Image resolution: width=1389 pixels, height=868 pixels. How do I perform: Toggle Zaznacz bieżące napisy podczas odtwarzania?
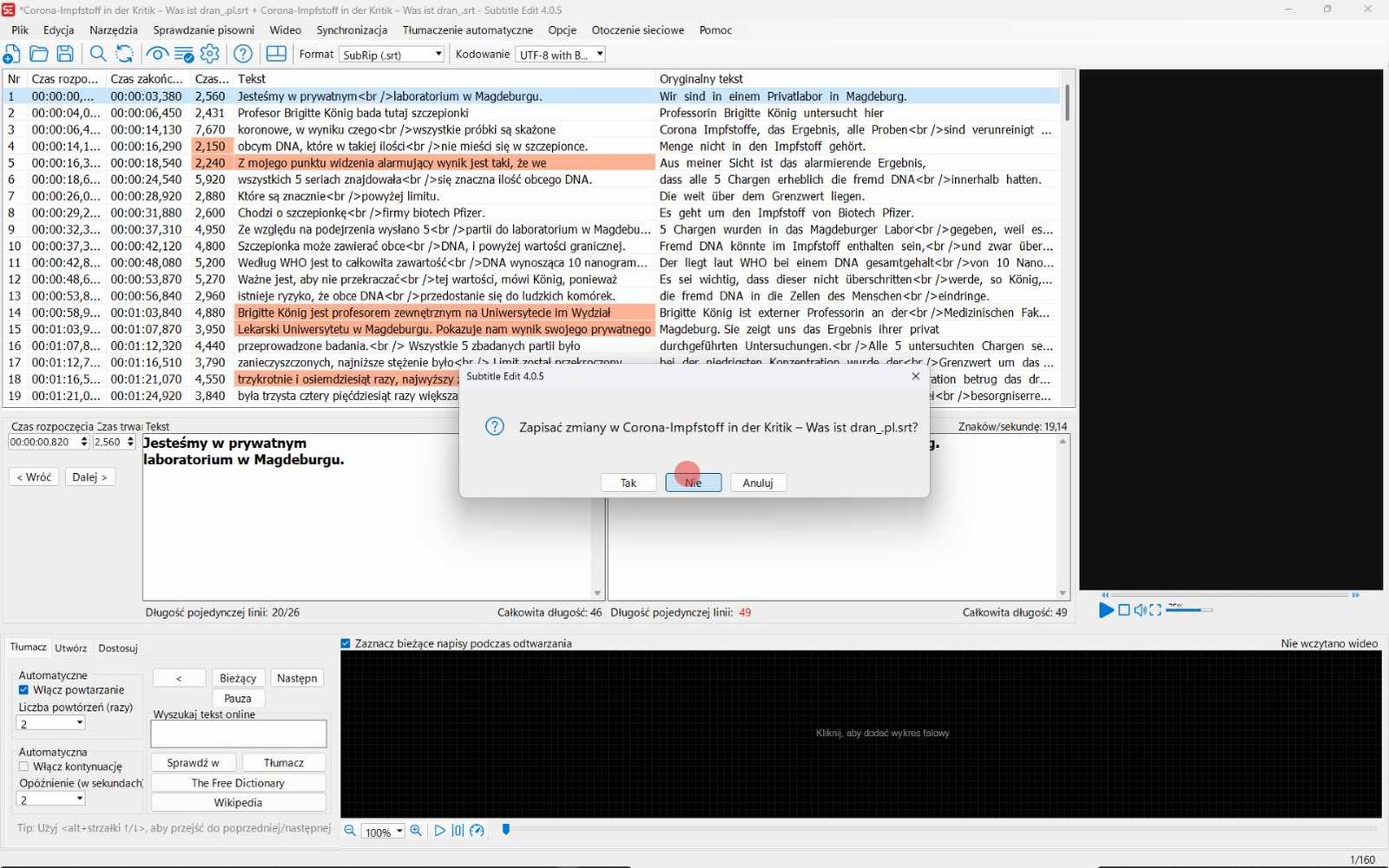coord(346,643)
